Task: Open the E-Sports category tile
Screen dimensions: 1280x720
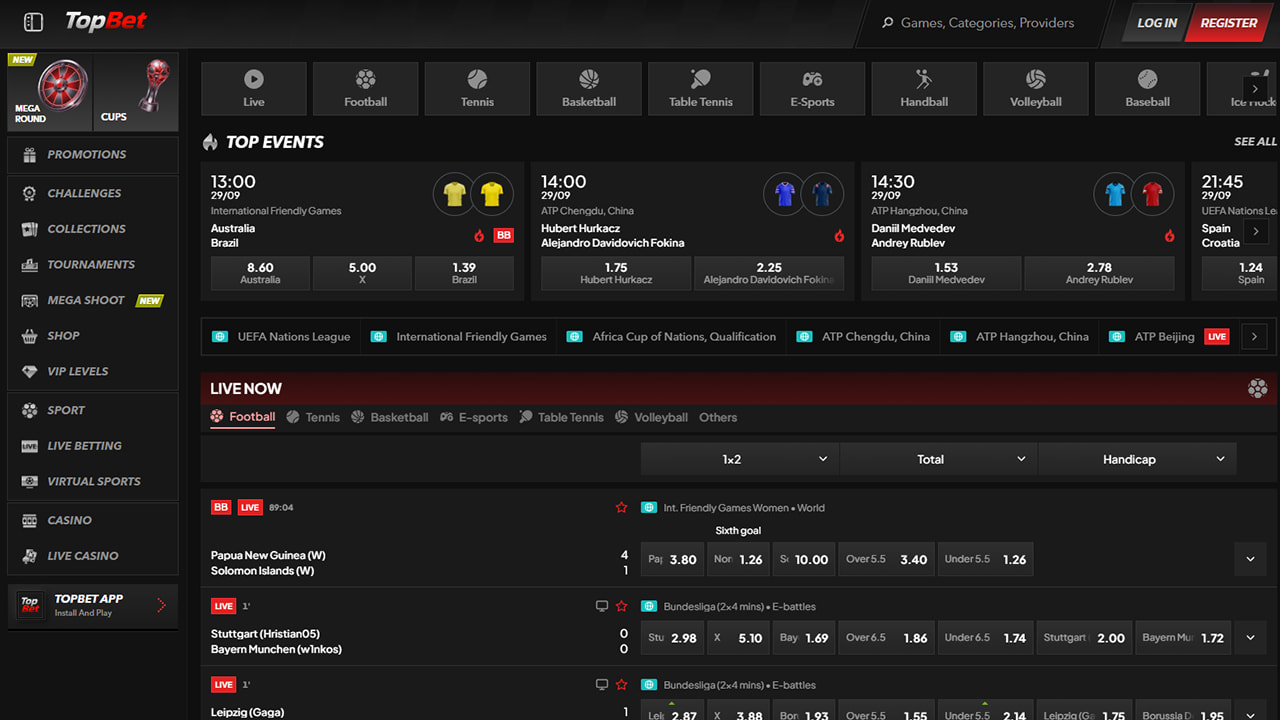Action: pos(812,89)
